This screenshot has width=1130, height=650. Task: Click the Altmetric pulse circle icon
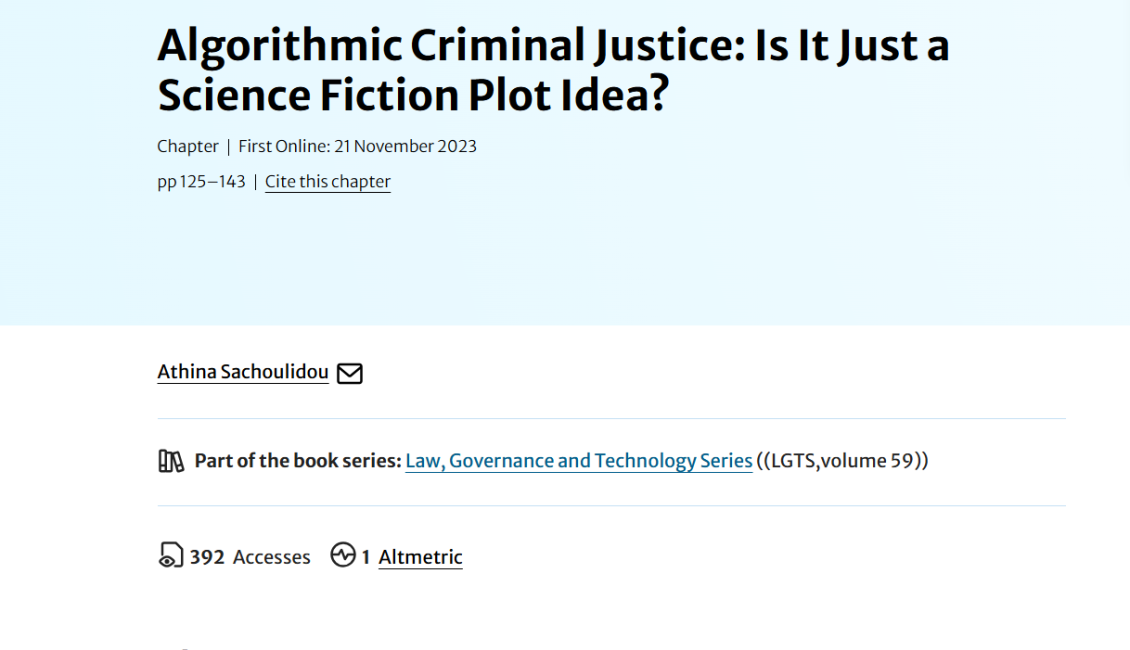(343, 555)
